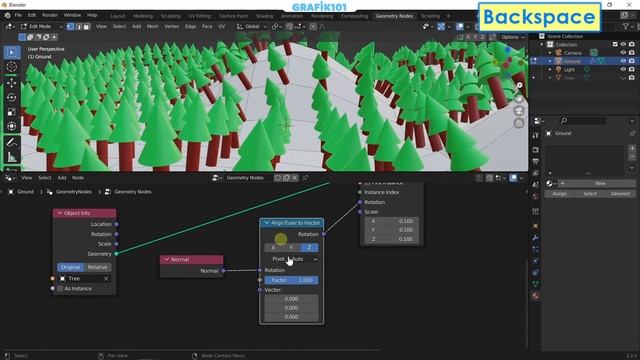Adjust the Factor 1.000 slider on node
Viewport: 640px width, 360px height.
291,280
